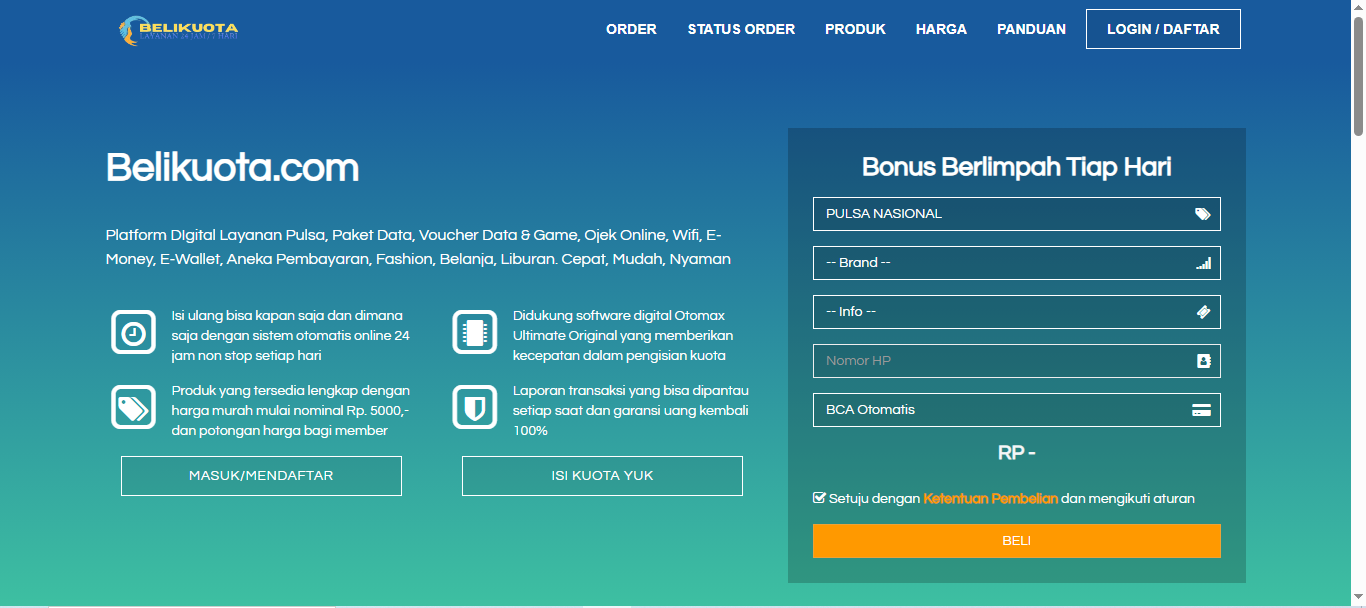Screen dimensions: 1366x608
Task: Expand the Brand selection dropdown
Action: pyautogui.click(x=1000, y=263)
